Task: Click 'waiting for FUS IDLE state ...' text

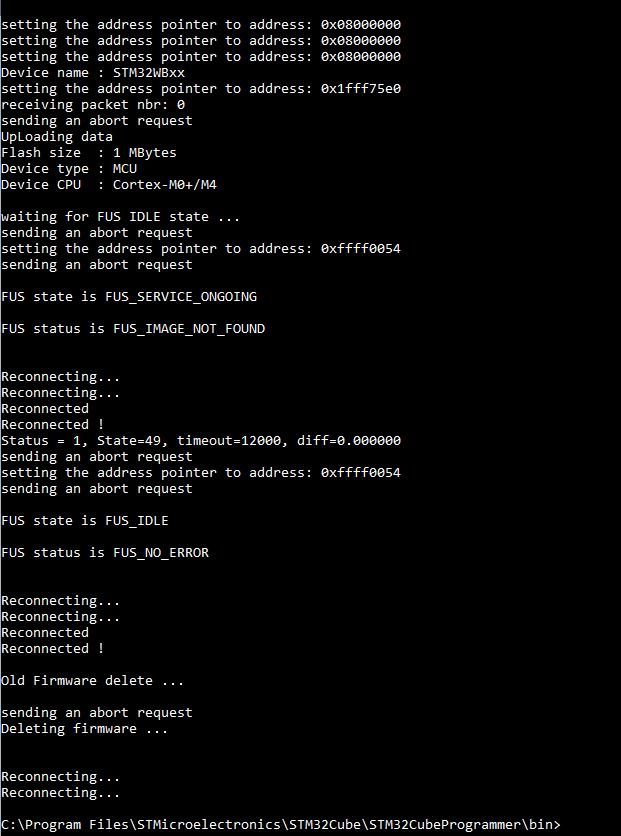Action: point(120,216)
